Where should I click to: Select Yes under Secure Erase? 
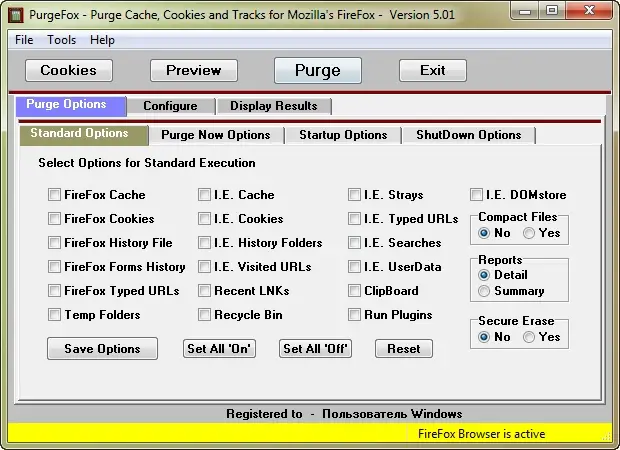(529, 337)
